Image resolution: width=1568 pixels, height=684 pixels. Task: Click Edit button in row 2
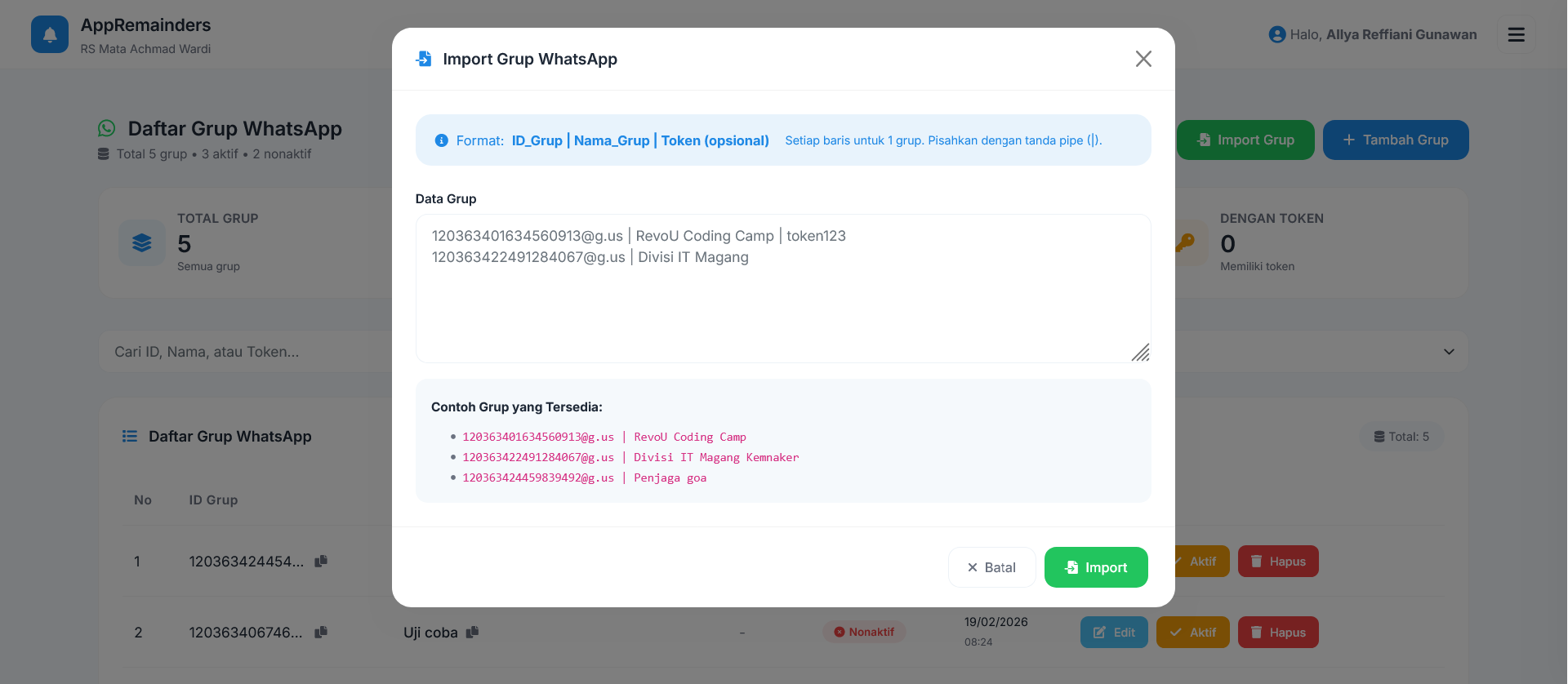[x=1114, y=633]
